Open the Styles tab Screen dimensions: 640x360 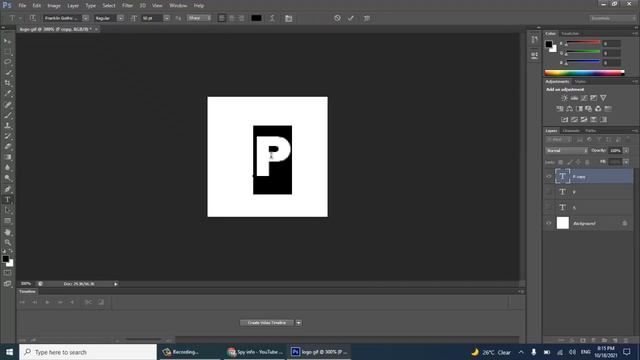(580, 82)
